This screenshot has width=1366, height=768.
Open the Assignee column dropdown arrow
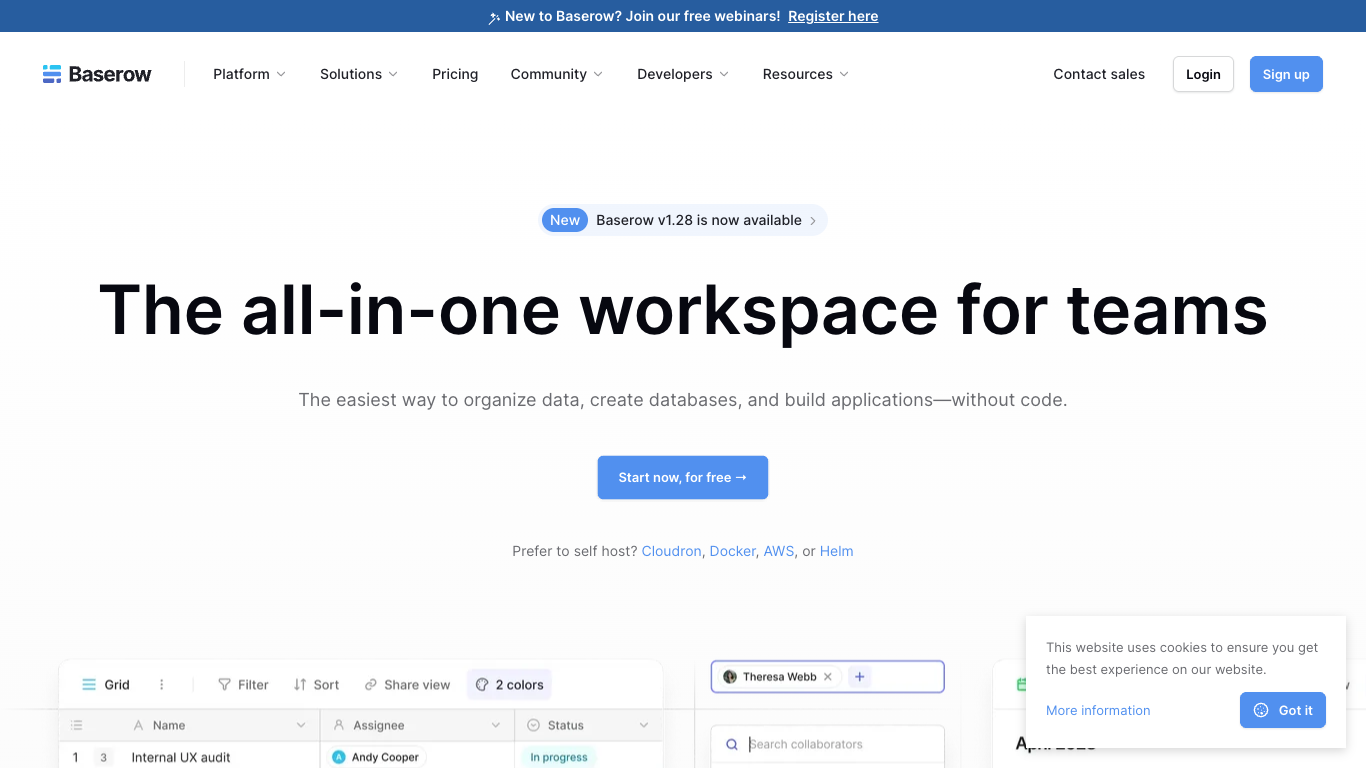point(496,725)
